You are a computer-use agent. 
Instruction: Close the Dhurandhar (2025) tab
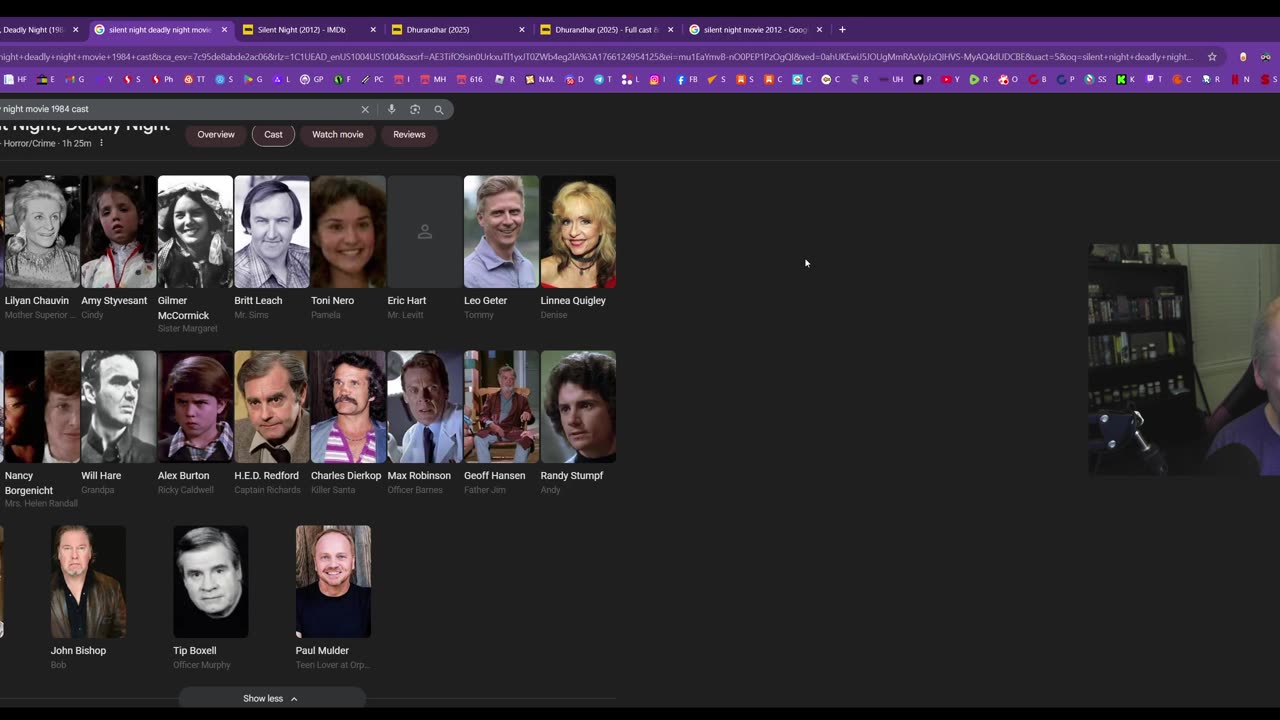click(x=522, y=30)
